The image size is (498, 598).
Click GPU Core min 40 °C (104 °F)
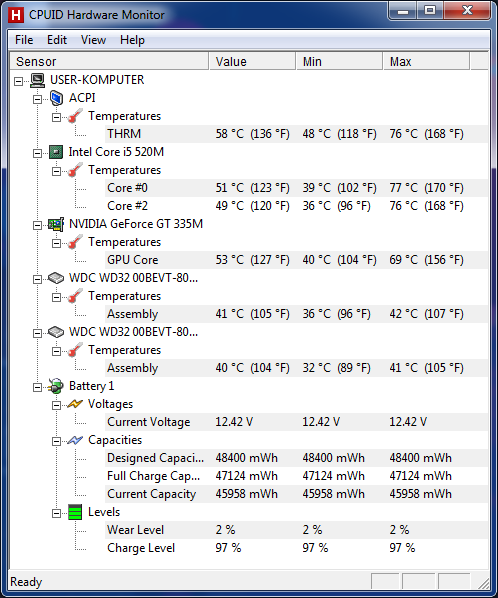click(x=339, y=260)
